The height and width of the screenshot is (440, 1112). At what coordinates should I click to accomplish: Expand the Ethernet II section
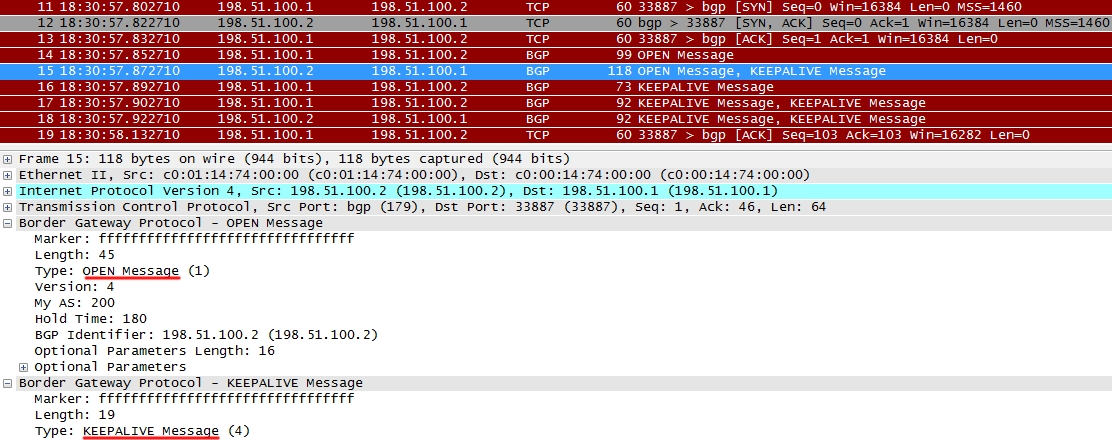point(9,175)
